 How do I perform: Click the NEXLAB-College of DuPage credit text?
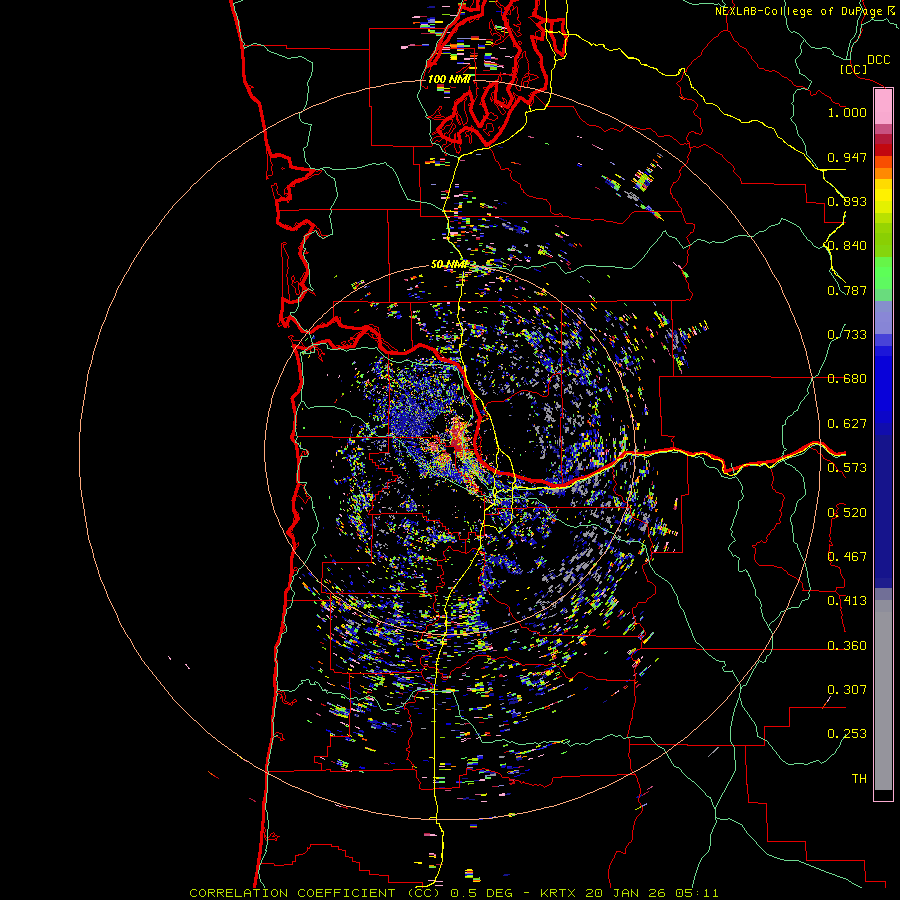click(806, 11)
